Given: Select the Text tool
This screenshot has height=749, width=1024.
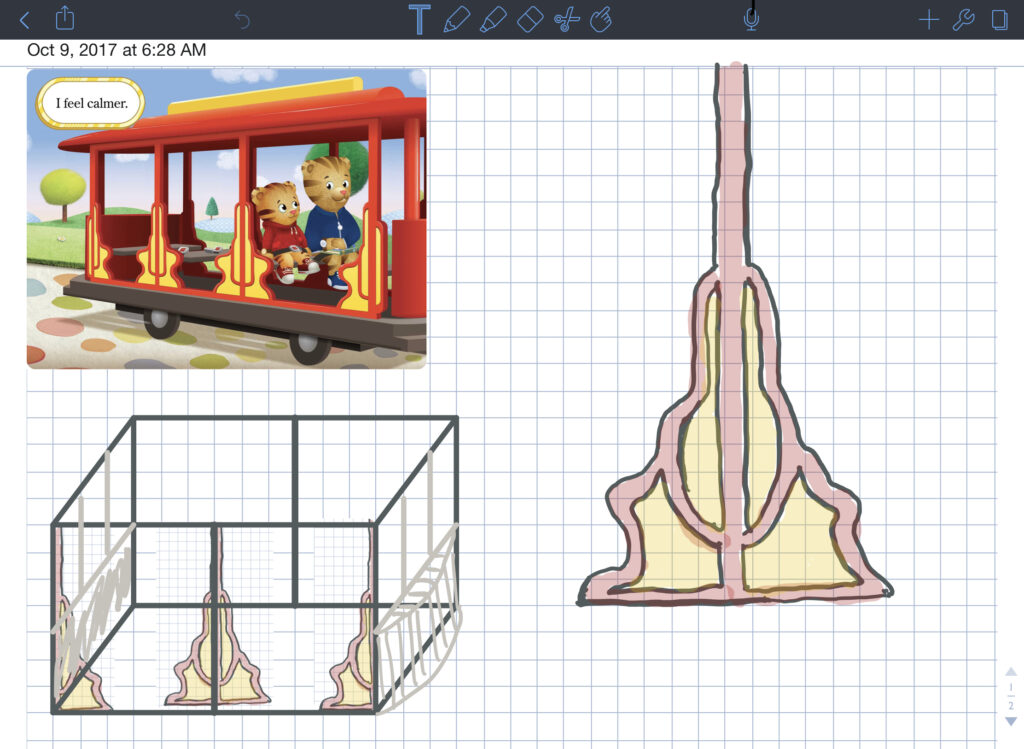Looking at the screenshot, I should [419, 19].
